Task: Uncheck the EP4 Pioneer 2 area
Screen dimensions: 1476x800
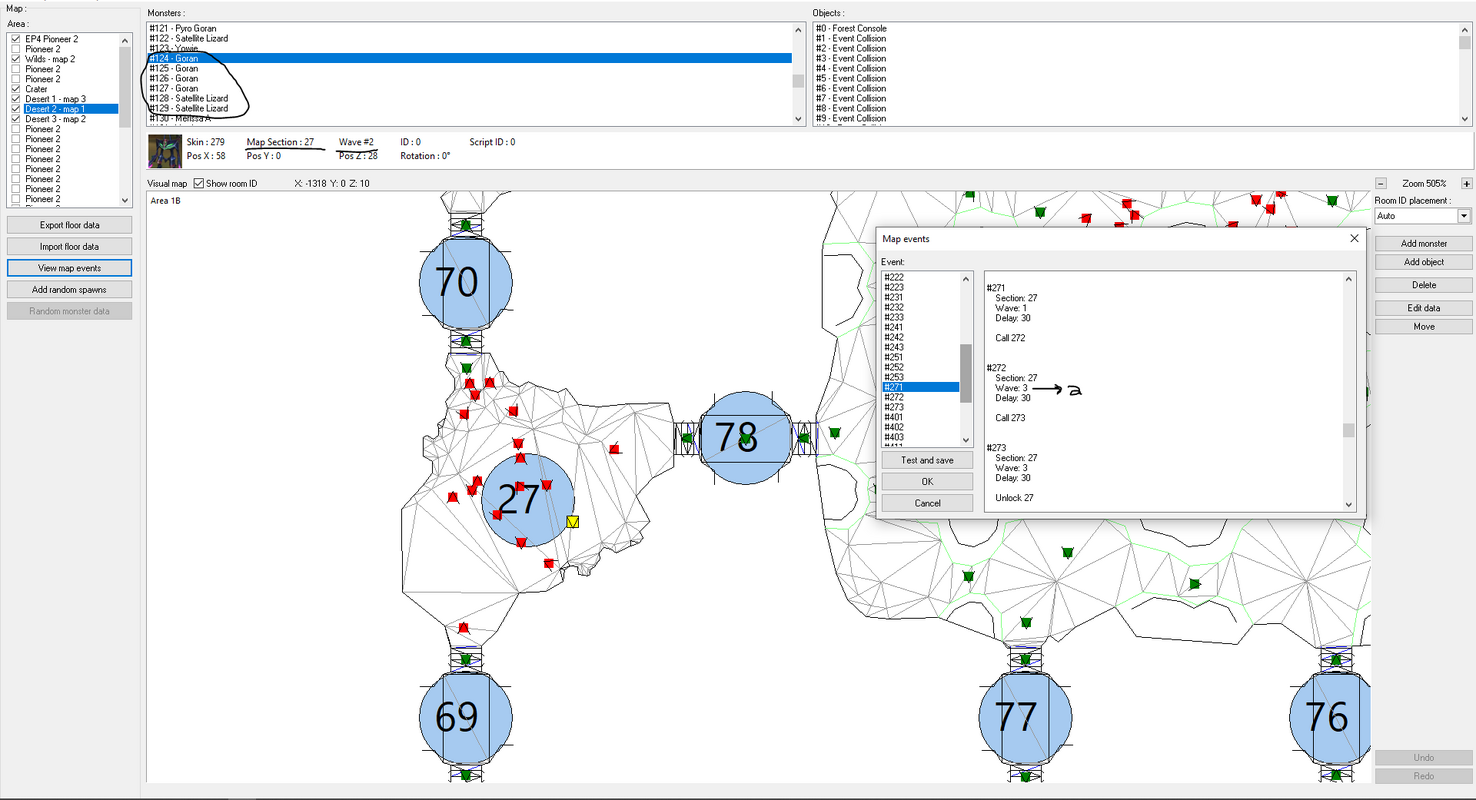Action: [15, 39]
